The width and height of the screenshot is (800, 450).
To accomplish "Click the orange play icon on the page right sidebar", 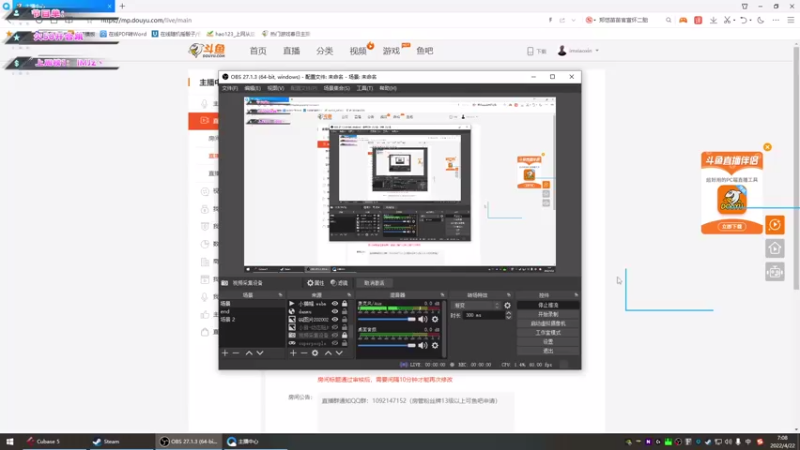I will tap(774, 225).
